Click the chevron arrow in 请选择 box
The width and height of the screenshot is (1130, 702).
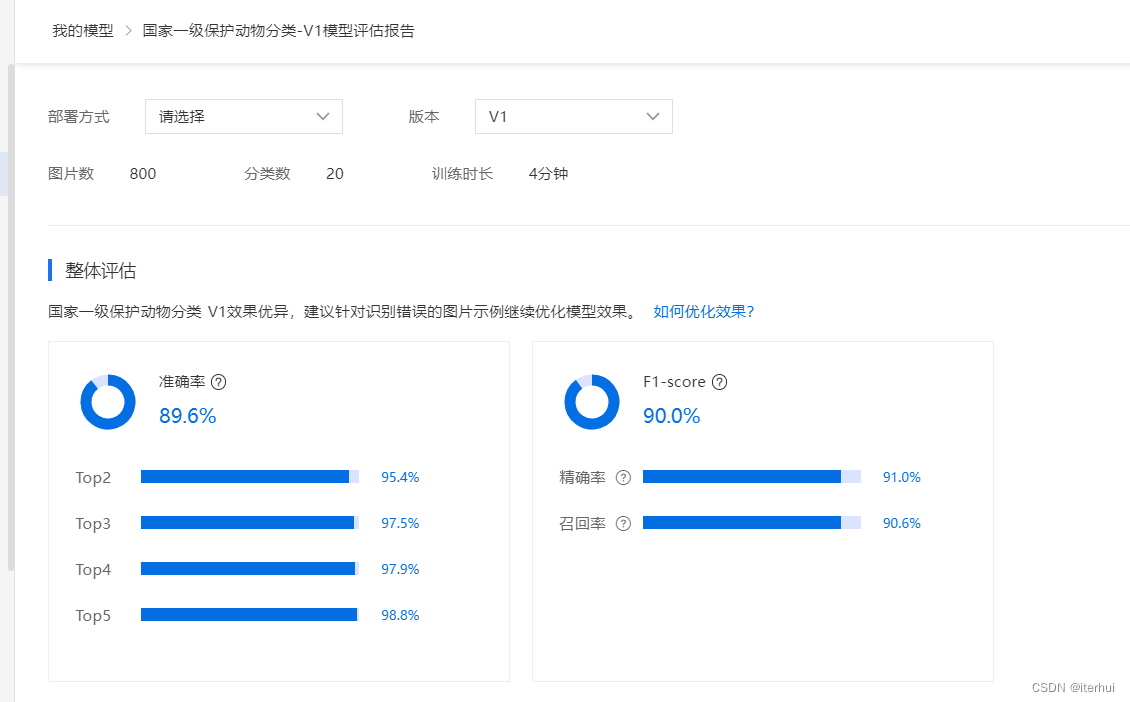point(323,117)
